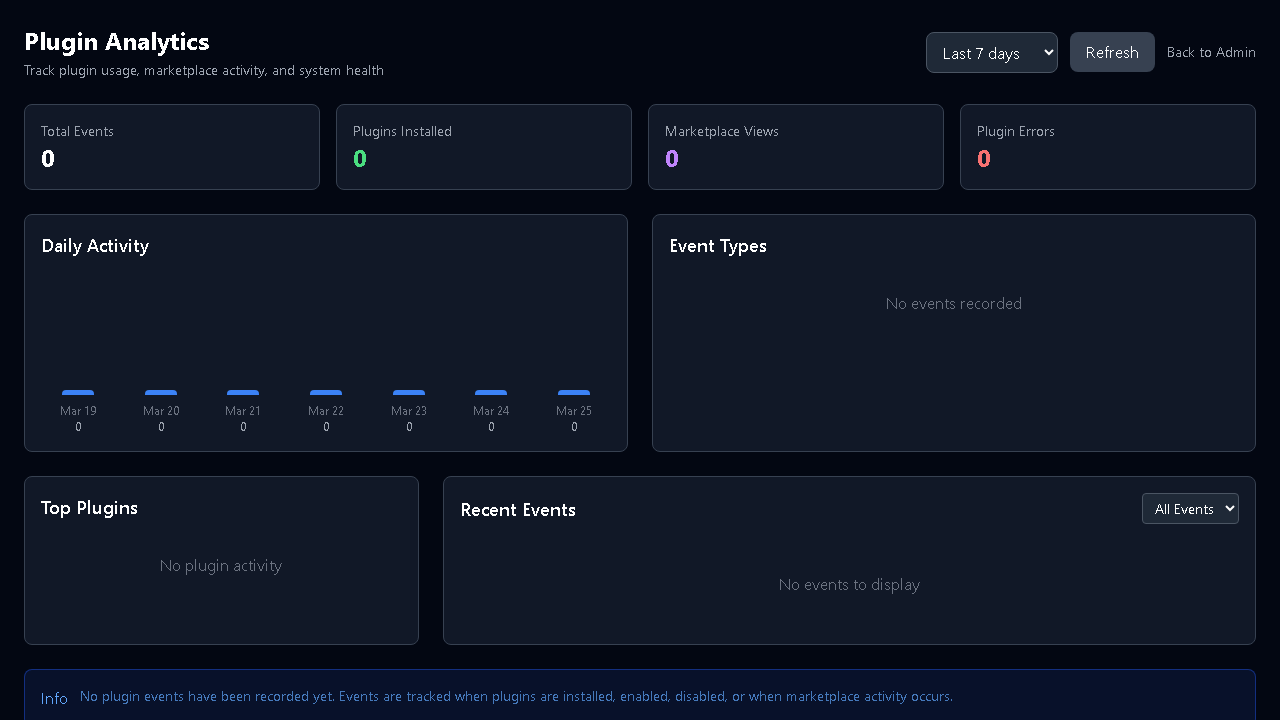Click the No events recorded message
1280x720 pixels.
coord(953,303)
